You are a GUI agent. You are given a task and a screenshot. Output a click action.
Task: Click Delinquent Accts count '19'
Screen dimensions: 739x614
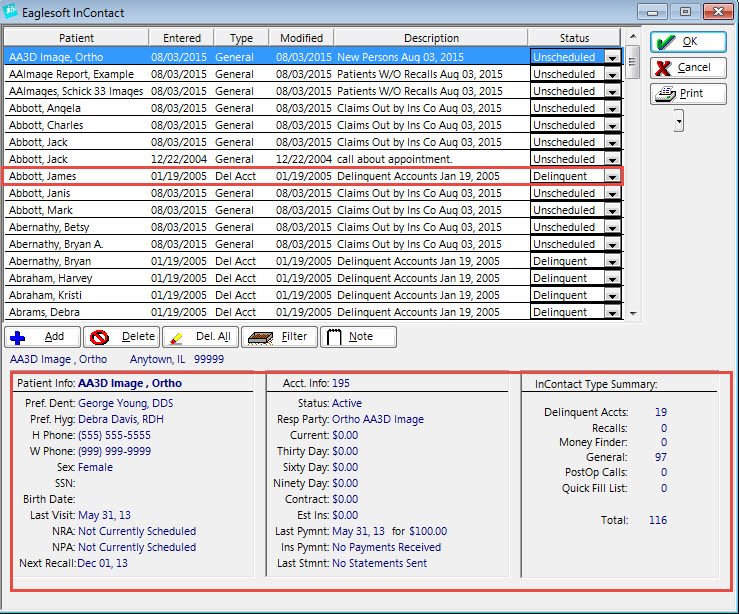coord(661,412)
